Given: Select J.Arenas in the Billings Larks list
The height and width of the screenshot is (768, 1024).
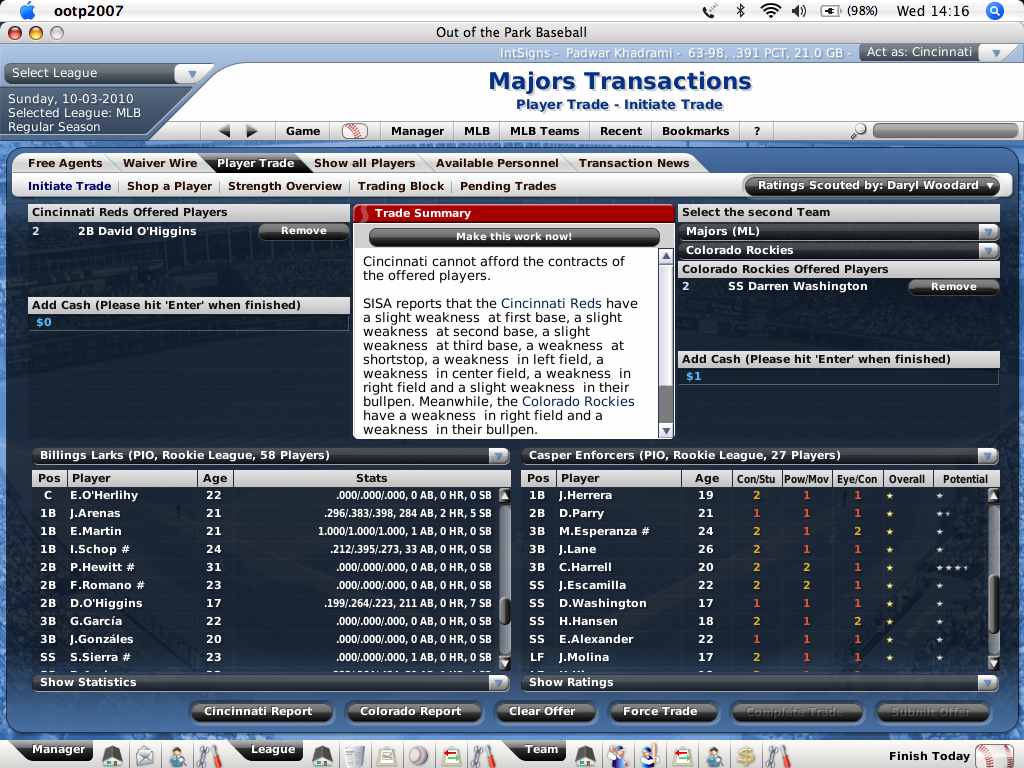Looking at the screenshot, I should tap(264, 513).
